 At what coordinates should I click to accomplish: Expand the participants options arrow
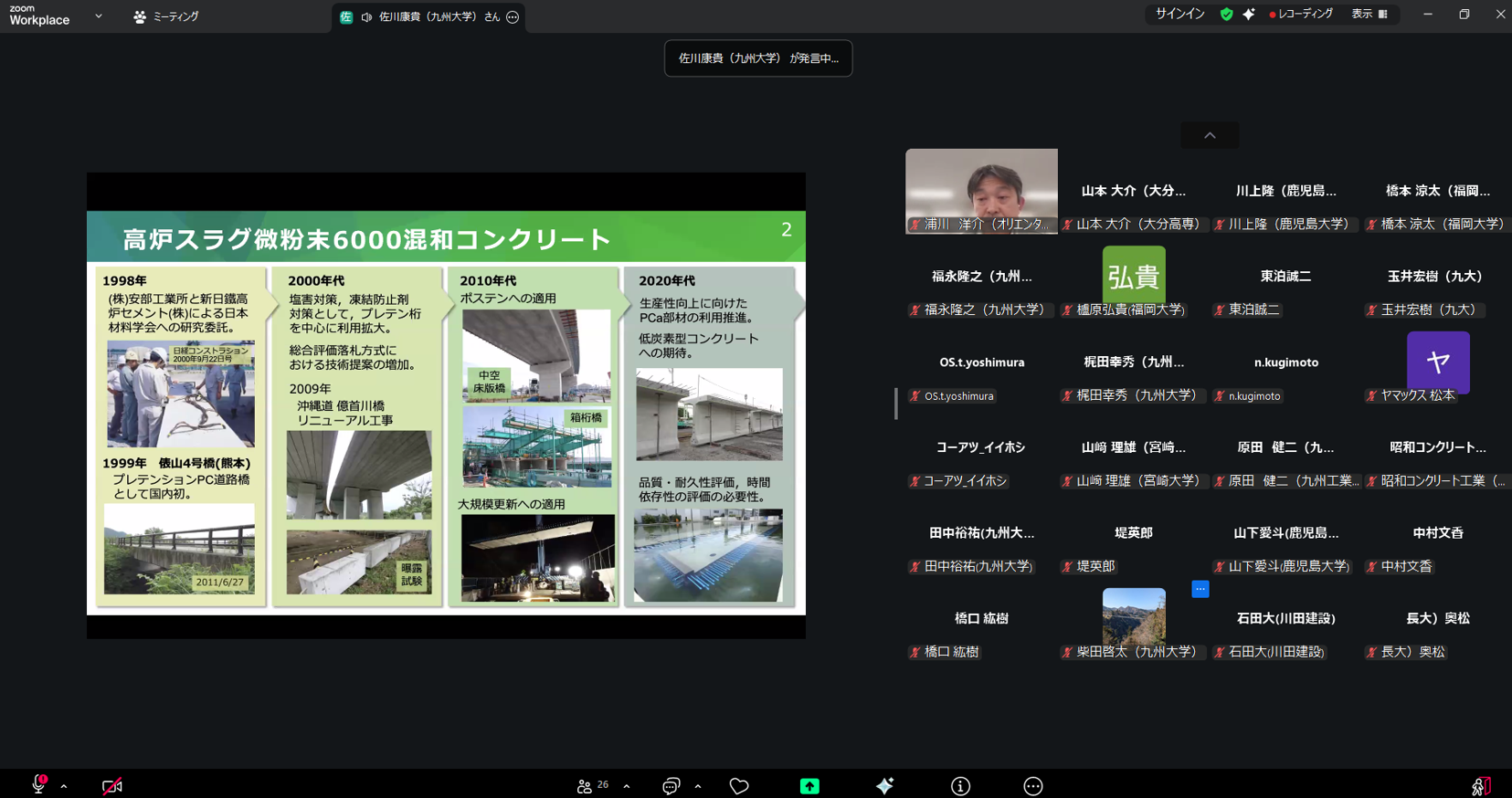pos(627,786)
